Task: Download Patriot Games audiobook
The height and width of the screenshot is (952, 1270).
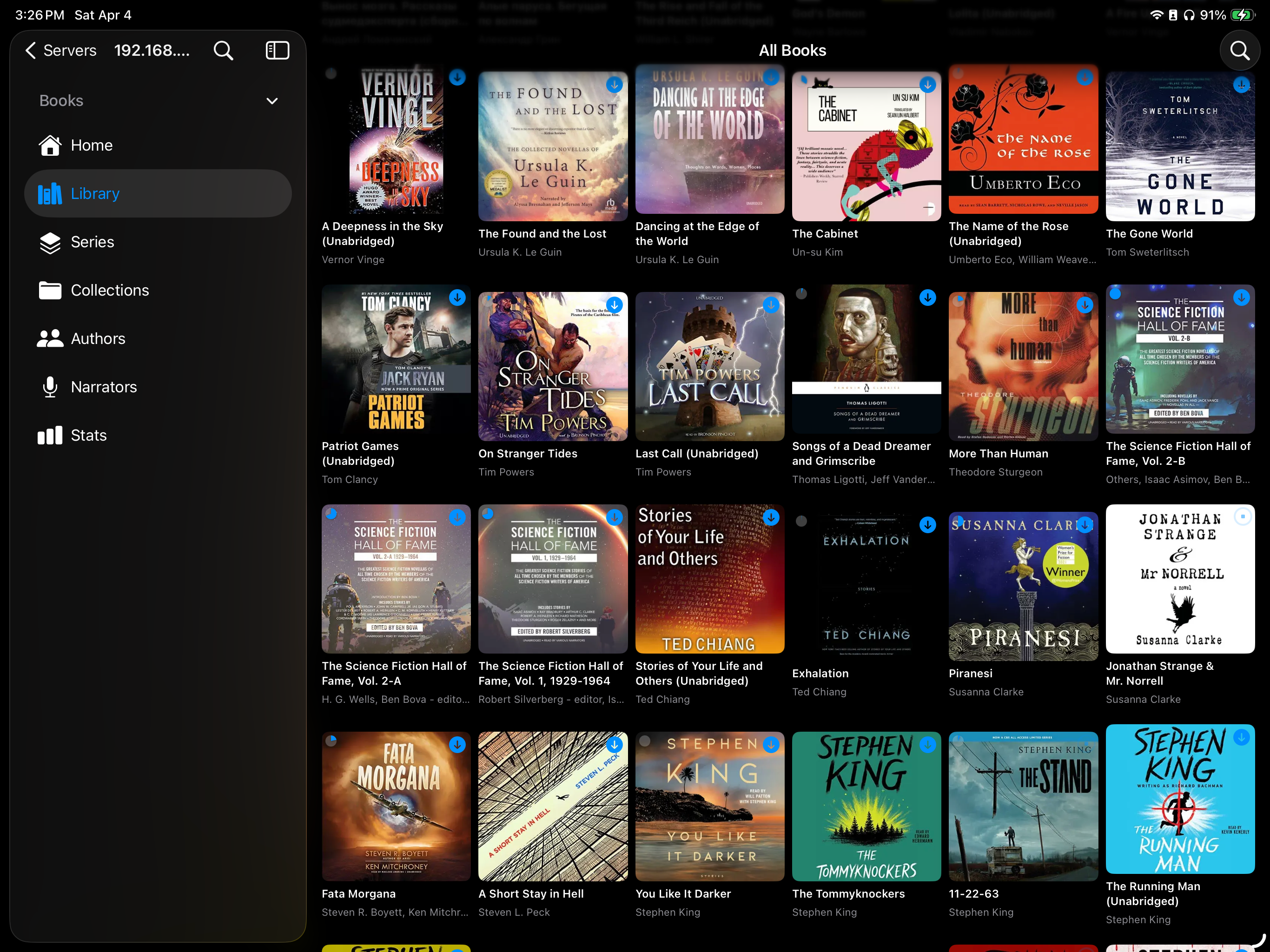Action: click(x=457, y=297)
